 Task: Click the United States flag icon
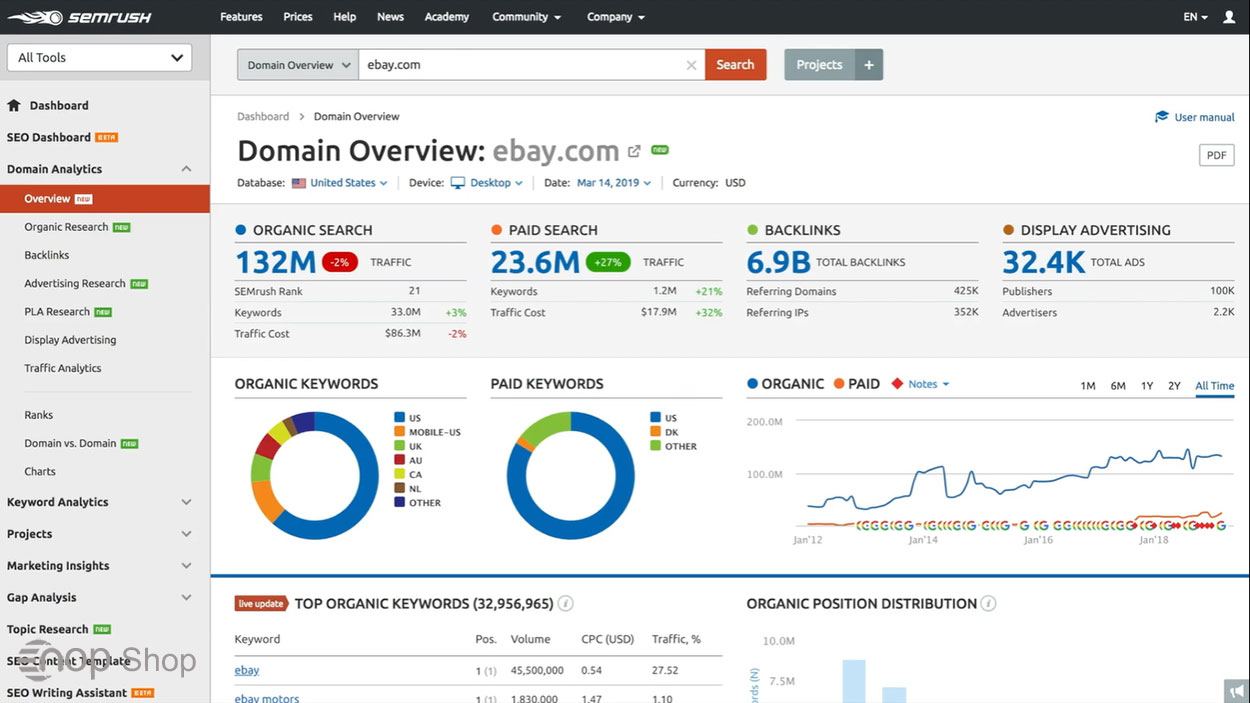tap(300, 183)
